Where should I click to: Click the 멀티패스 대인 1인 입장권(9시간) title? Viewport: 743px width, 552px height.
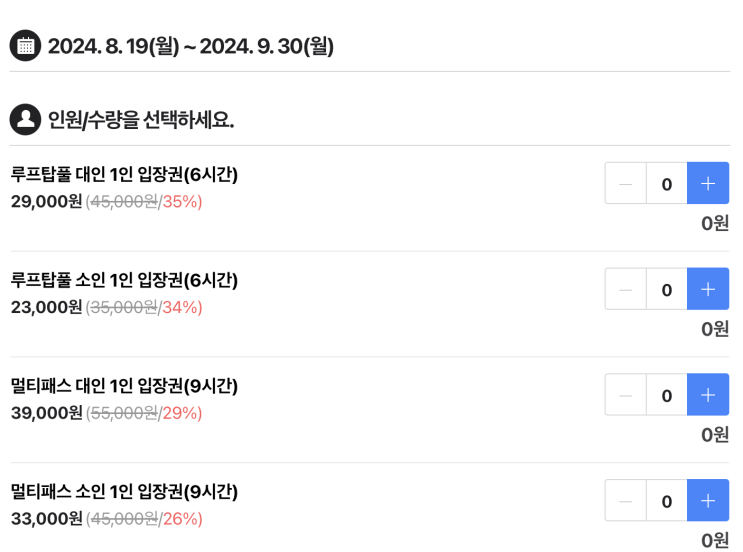(124, 386)
